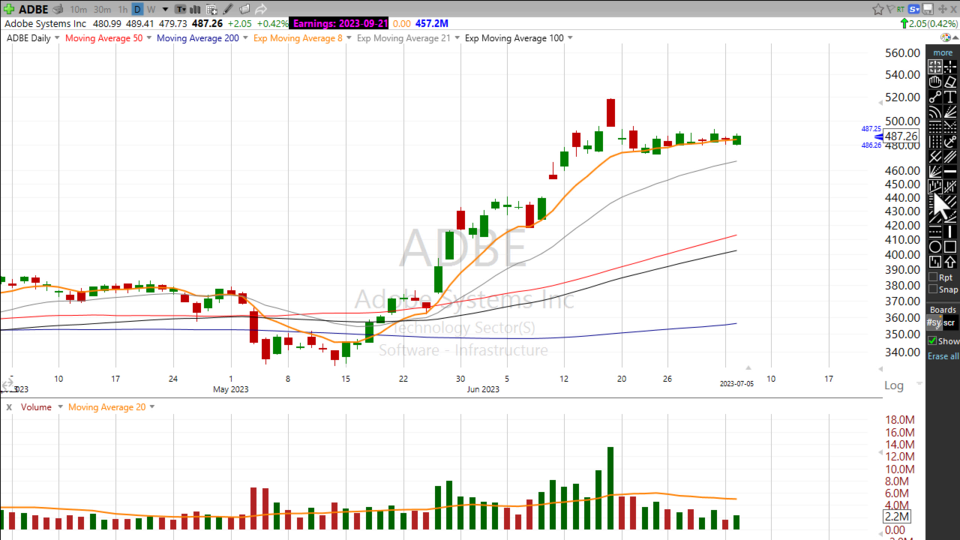
Task: Select the rectangle shape drawing tool
Action: (950, 246)
